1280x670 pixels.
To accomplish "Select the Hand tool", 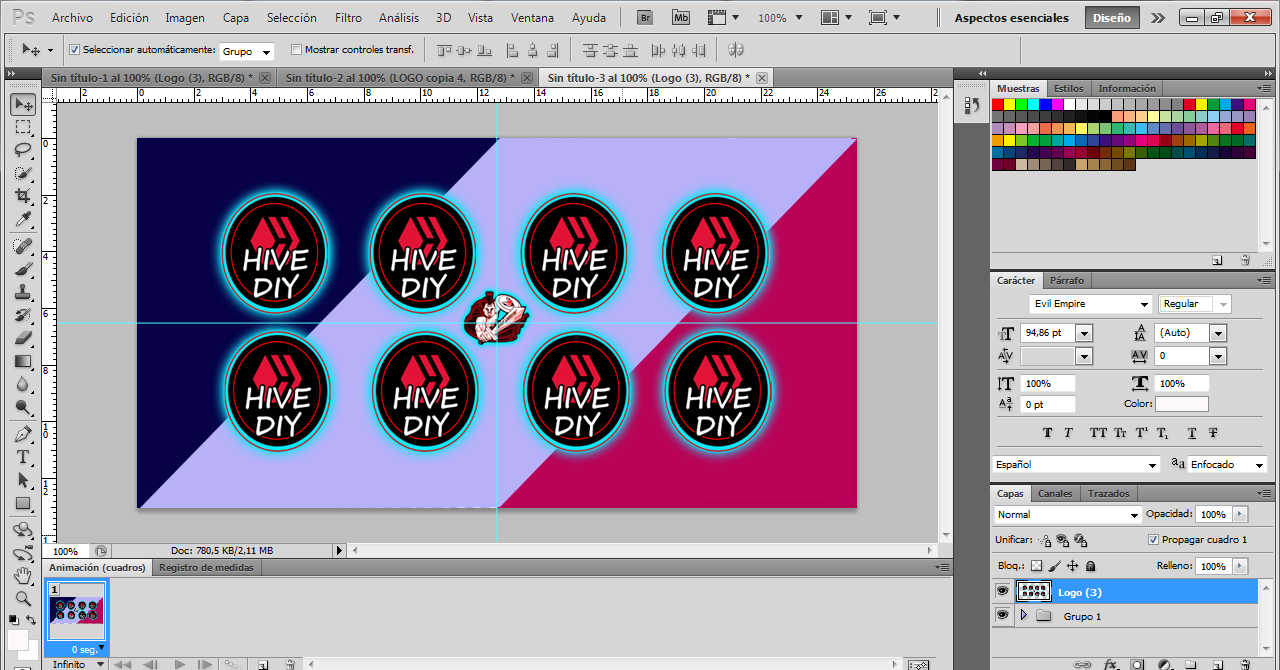I will [x=23, y=576].
